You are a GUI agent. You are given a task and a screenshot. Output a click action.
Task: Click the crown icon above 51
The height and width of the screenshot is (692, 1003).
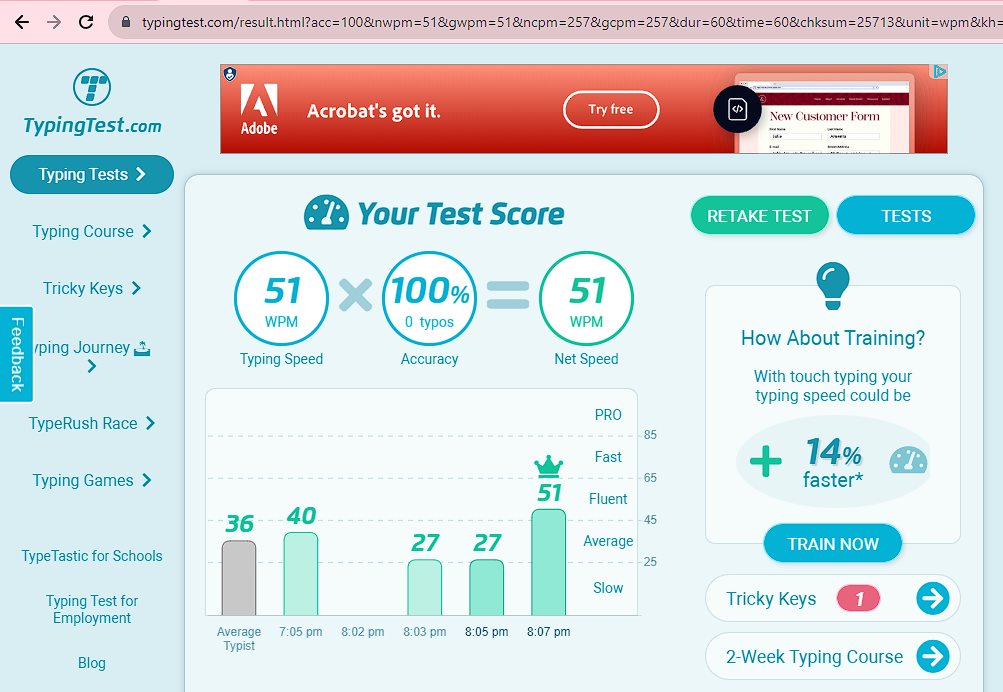tap(549, 466)
